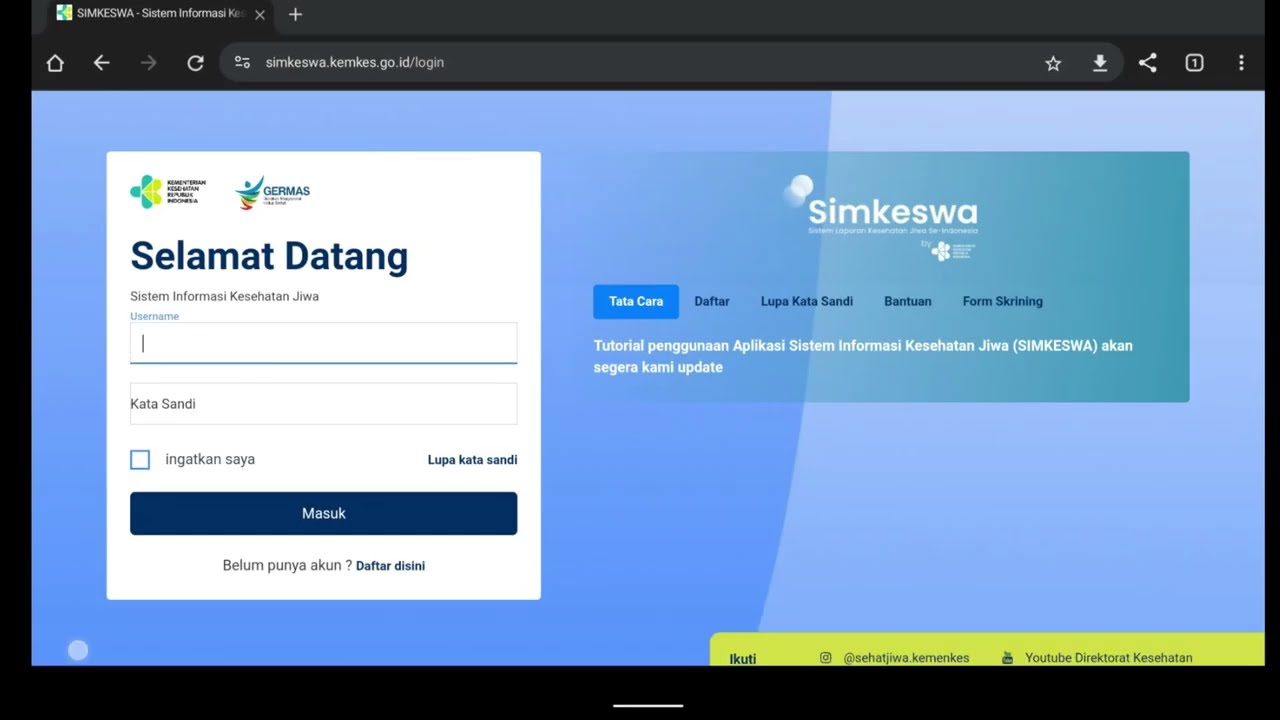
Task: Click the YouTube icon in footer
Action: (1007, 658)
